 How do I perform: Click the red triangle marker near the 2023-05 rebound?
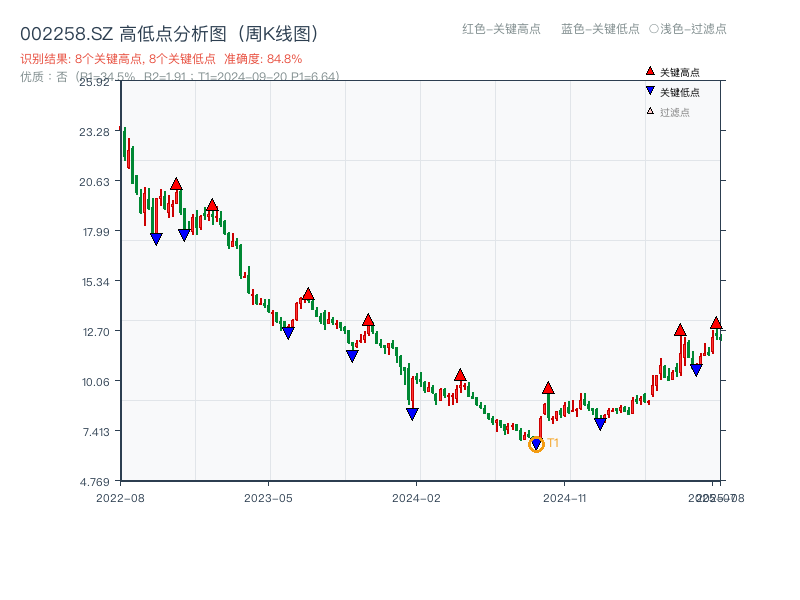pyautogui.click(x=307, y=293)
